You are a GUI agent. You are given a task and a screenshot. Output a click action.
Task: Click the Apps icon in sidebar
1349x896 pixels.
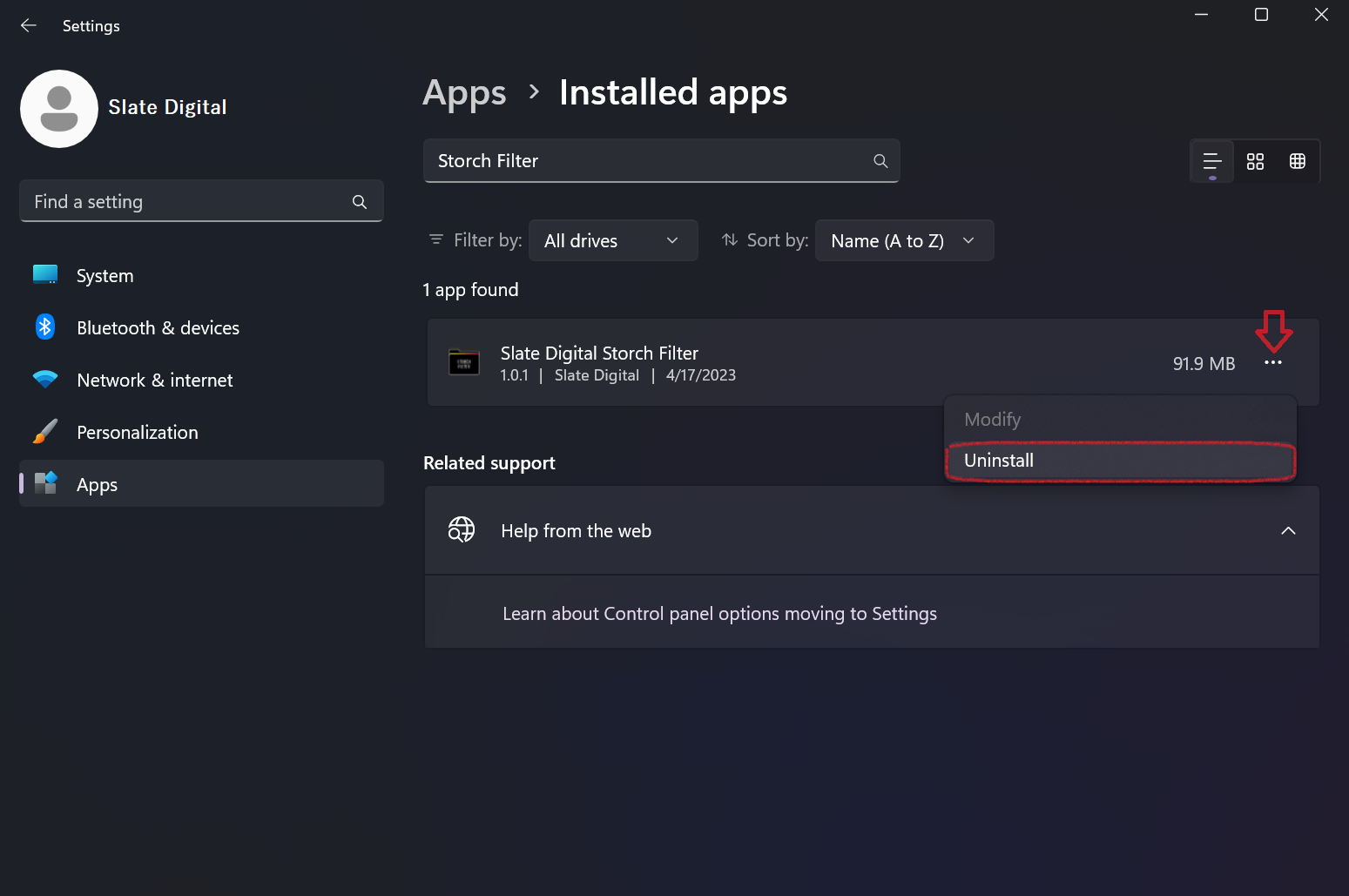point(45,482)
